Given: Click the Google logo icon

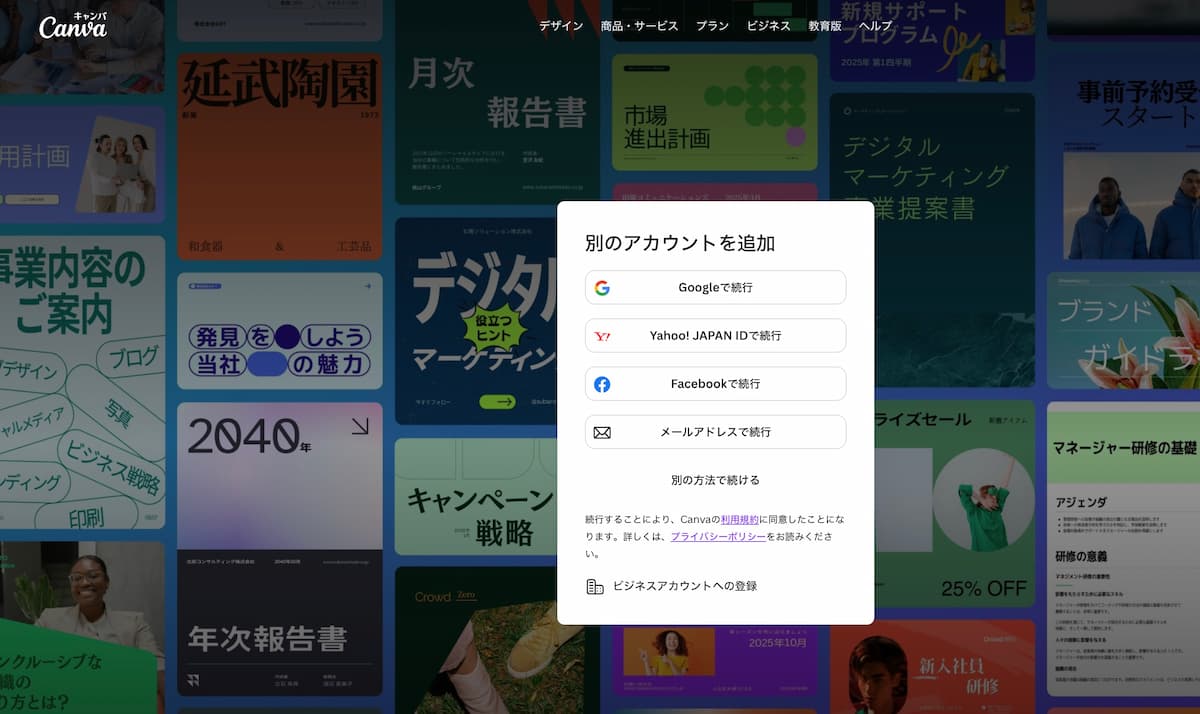Looking at the screenshot, I should point(602,288).
